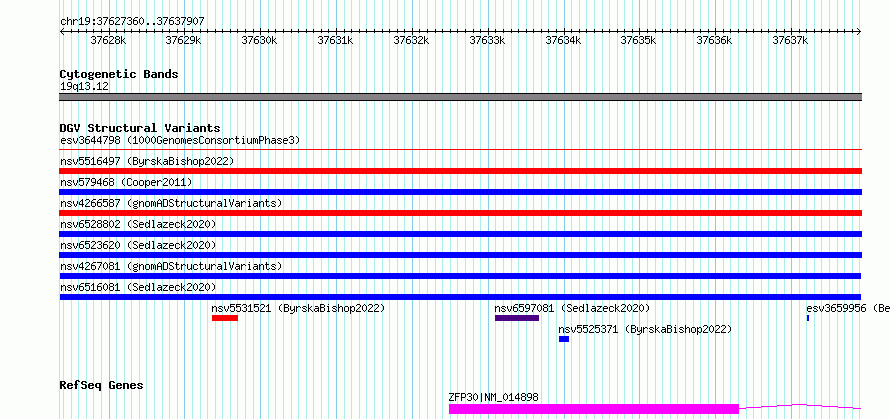
Task: Click the tiny blue esv3659956 variant mark
Action: 808,318
